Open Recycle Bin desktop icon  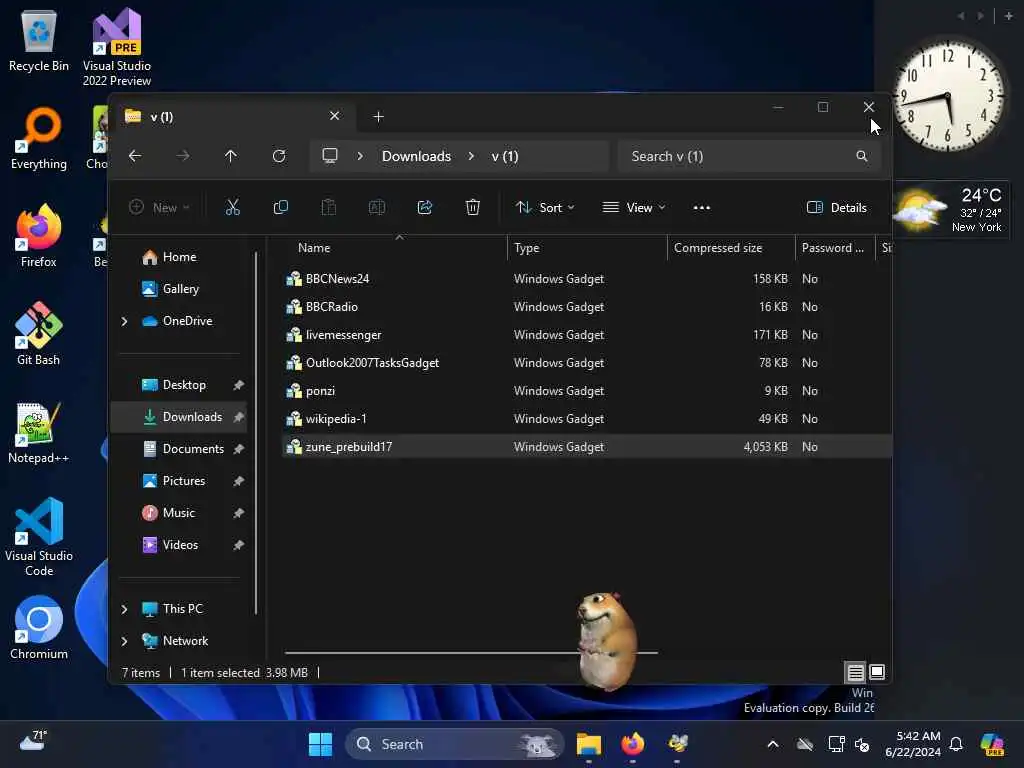click(39, 42)
